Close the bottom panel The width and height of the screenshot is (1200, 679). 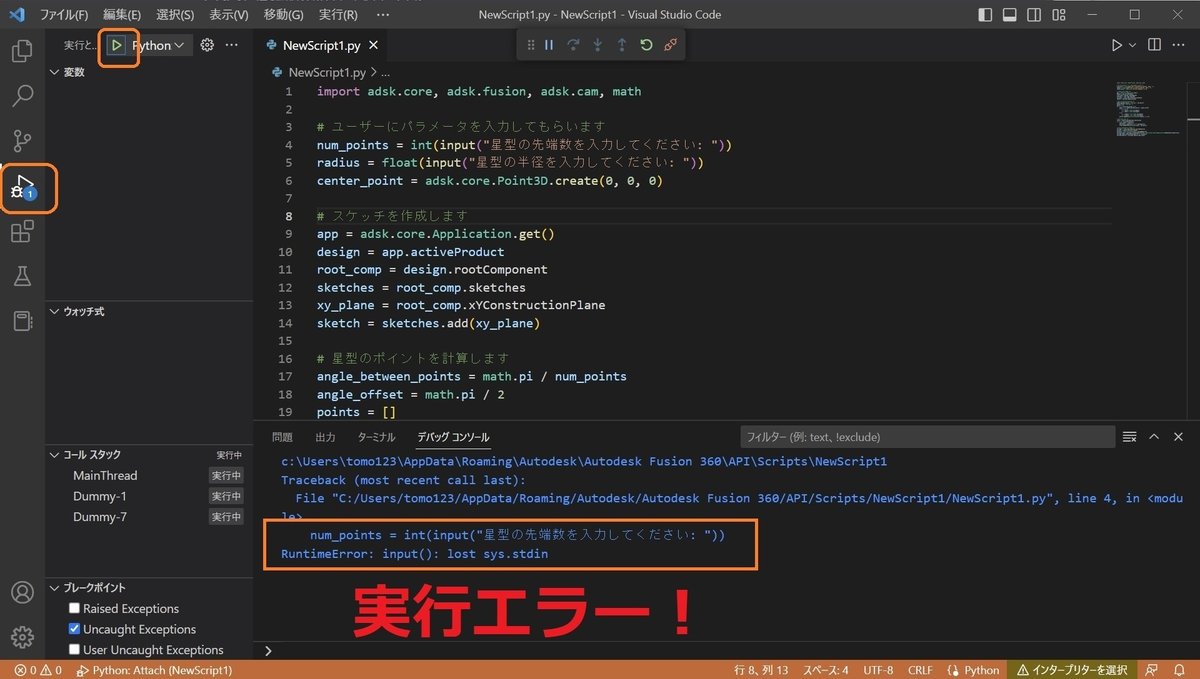[x=1178, y=437]
